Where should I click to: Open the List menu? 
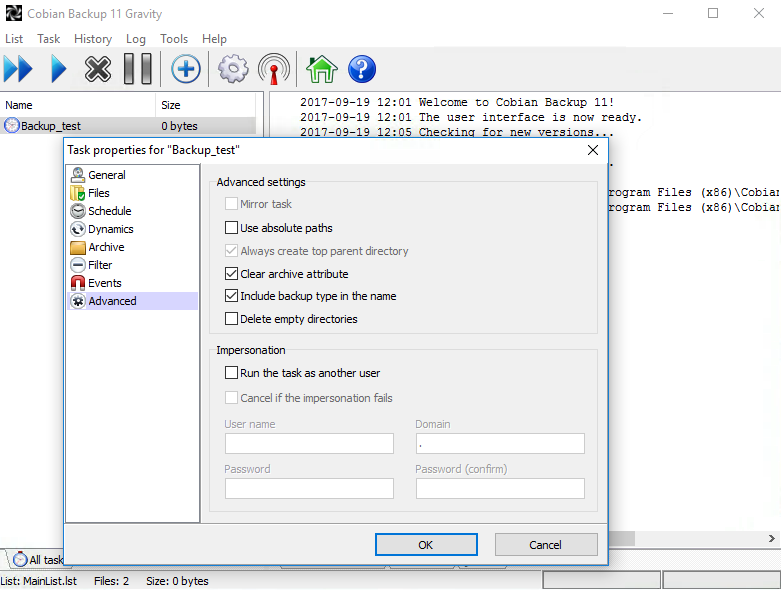(14, 39)
